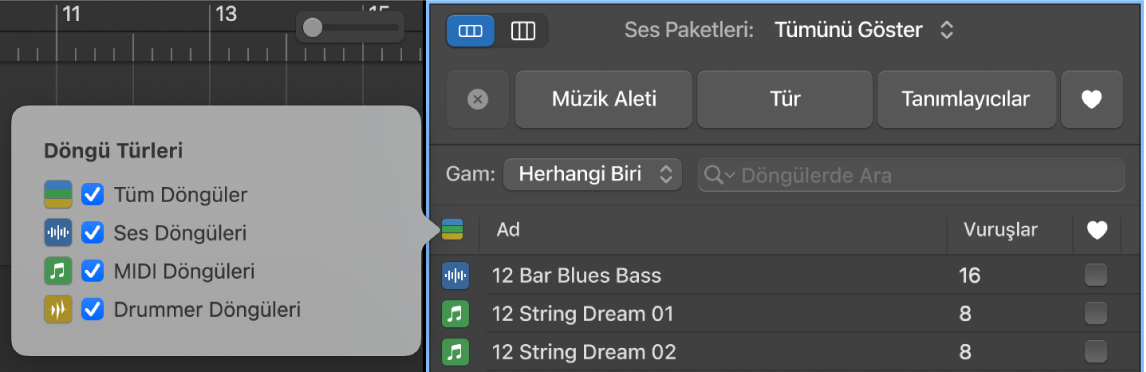This screenshot has height=372, width=1146.
Task: Click the heart column header icon
Action: pyautogui.click(x=1096, y=230)
